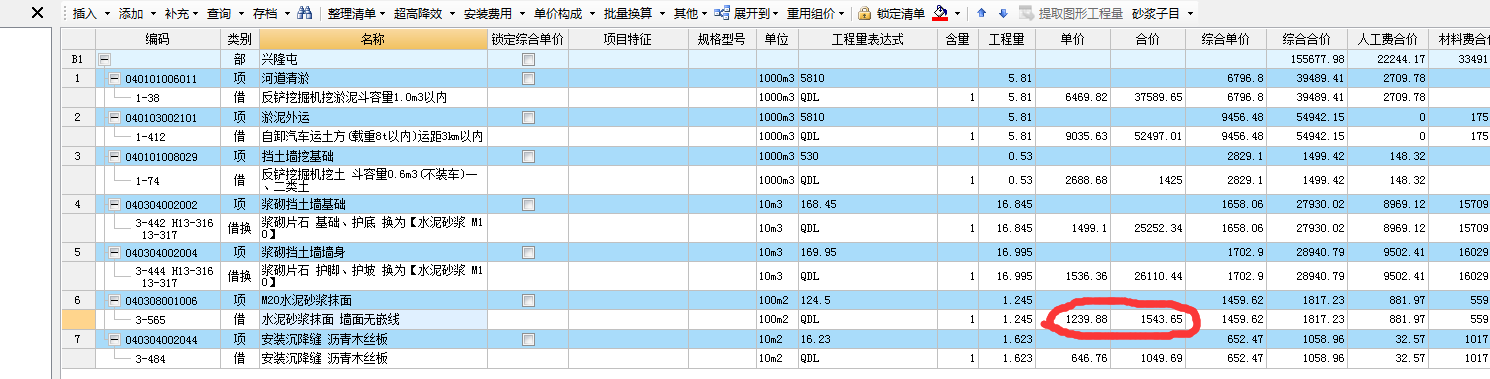Click the binoculars find icon
Viewport: 1490px width, 379px height.
coord(304,14)
